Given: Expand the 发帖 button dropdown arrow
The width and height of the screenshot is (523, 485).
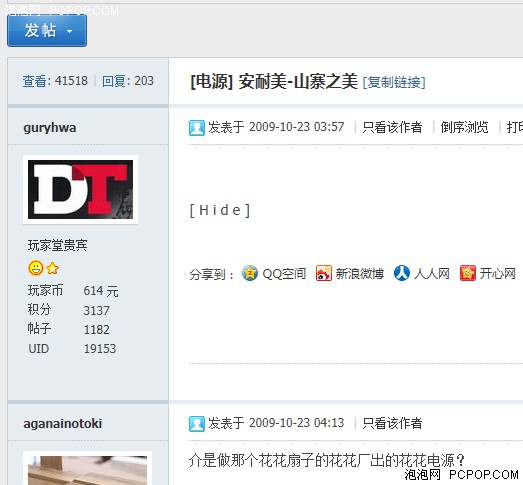Looking at the screenshot, I should click(x=69, y=31).
